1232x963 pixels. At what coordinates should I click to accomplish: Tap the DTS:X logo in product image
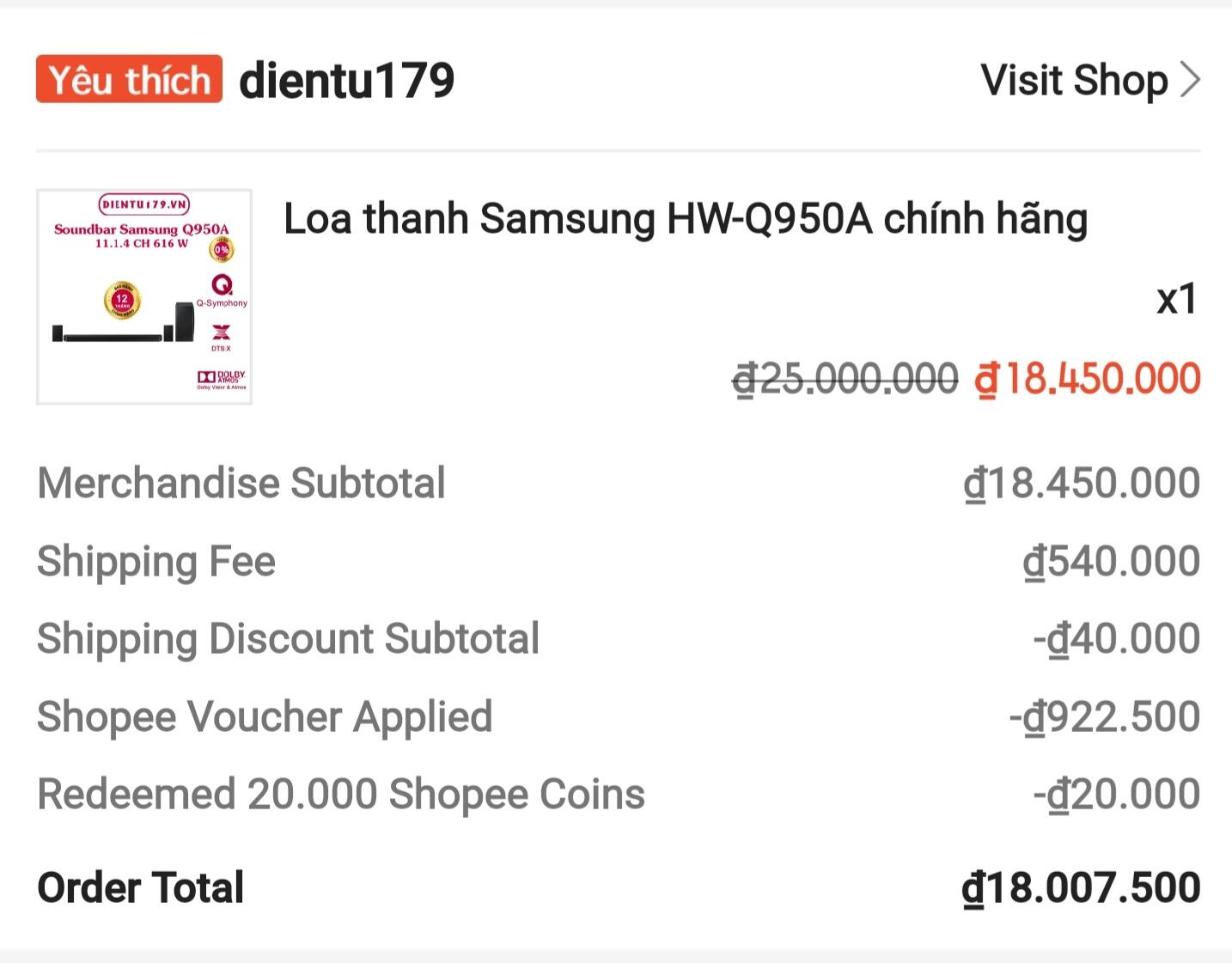click(x=221, y=336)
